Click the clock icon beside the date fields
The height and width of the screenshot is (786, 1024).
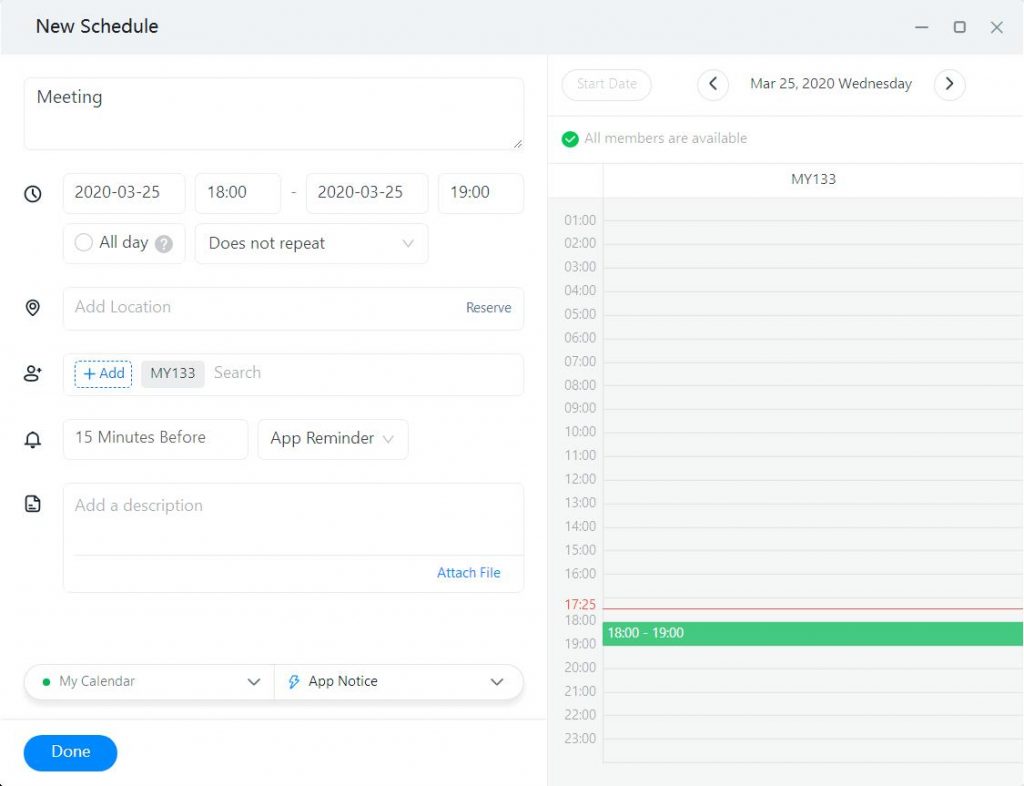[x=33, y=194]
